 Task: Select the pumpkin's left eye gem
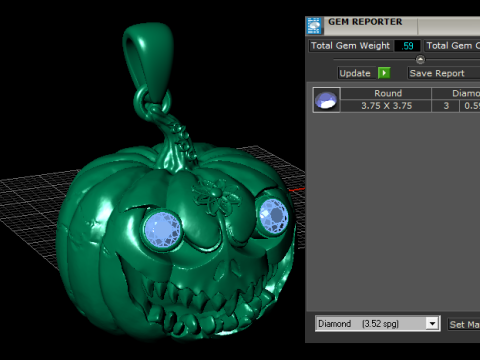pos(163,230)
